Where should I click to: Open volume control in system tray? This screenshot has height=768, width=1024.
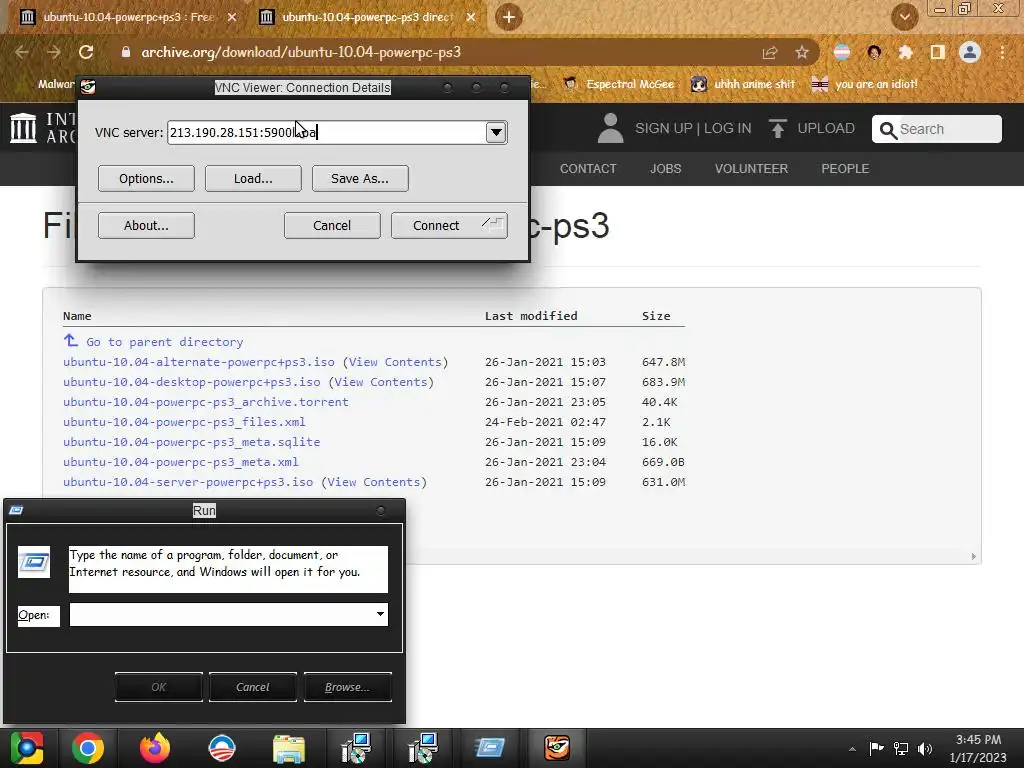coord(925,748)
